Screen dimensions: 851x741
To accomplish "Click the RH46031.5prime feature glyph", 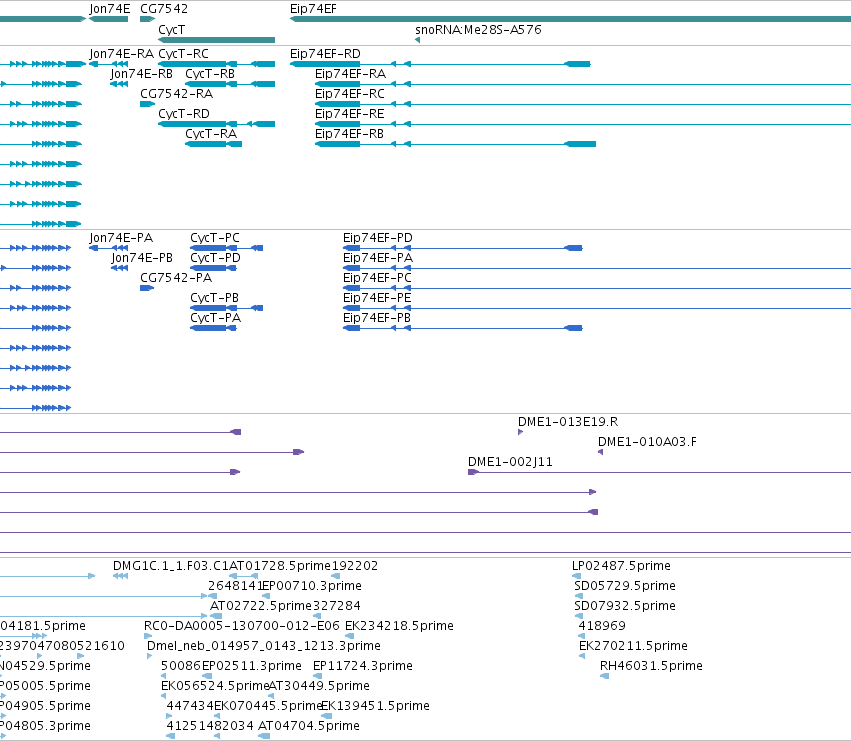I will tap(605, 676).
